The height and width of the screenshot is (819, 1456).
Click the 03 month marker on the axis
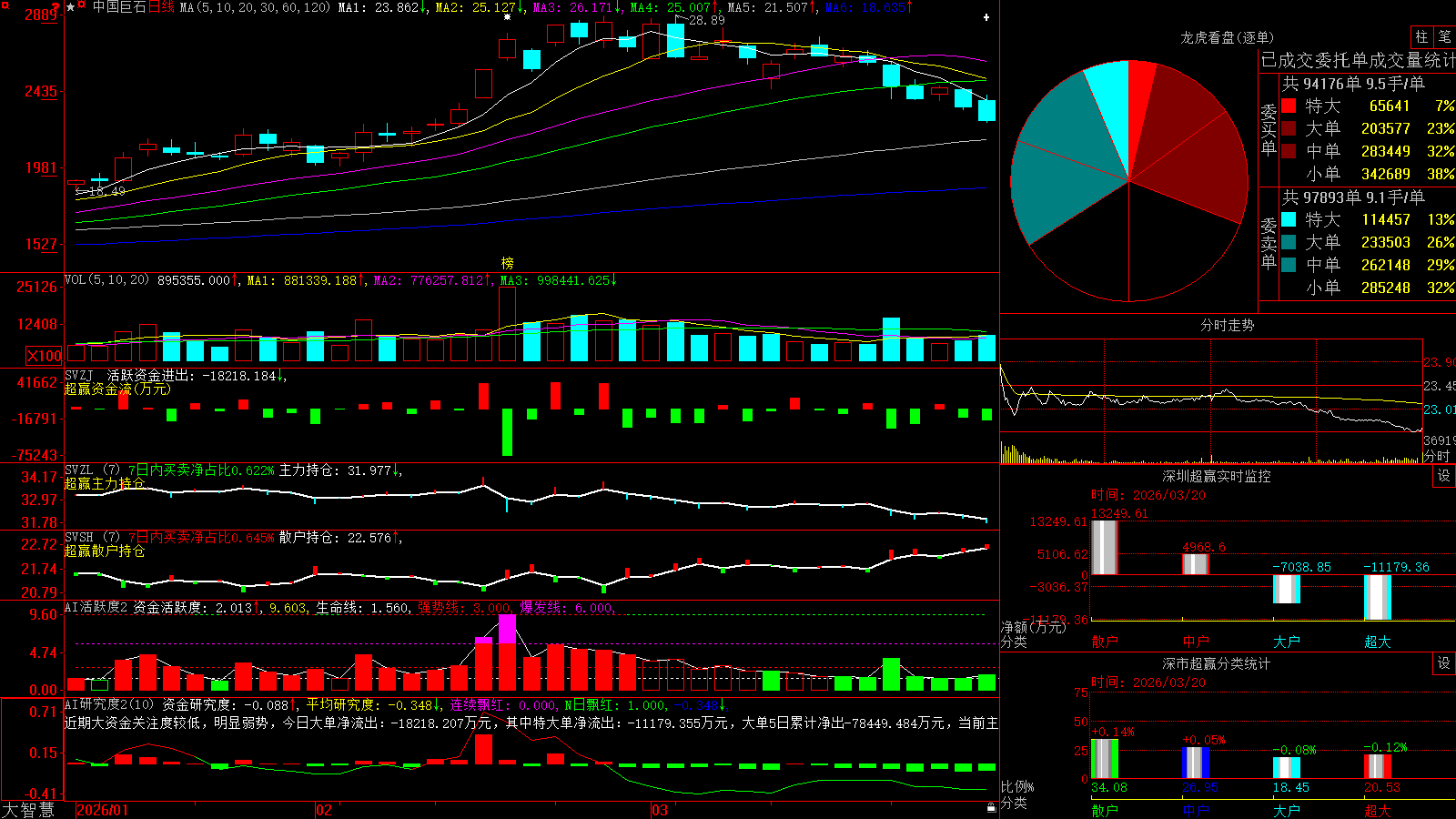(x=660, y=810)
